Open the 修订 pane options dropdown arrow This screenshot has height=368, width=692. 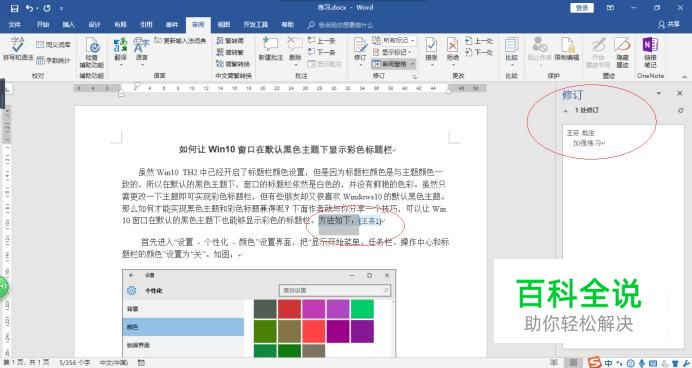(x=659, y=93)
